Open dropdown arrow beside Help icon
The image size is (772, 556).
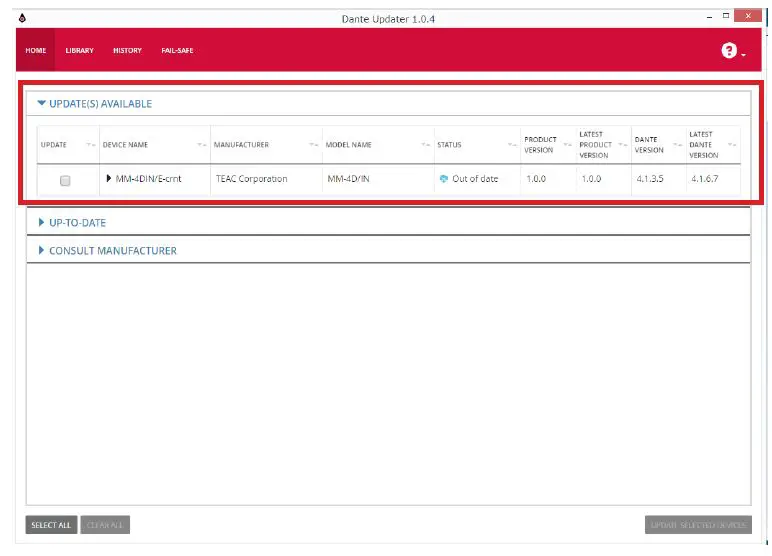(743, 55)
